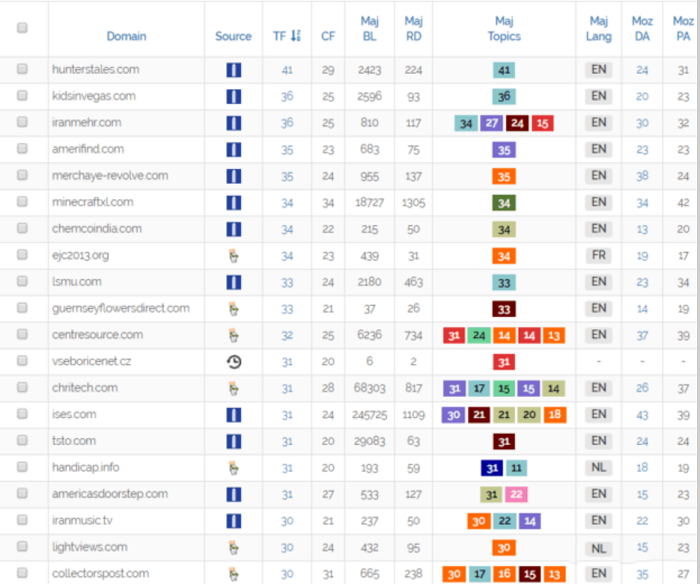700x584 pixels.
Task: Click source icon for lightviews.com row
Action: 233,548
